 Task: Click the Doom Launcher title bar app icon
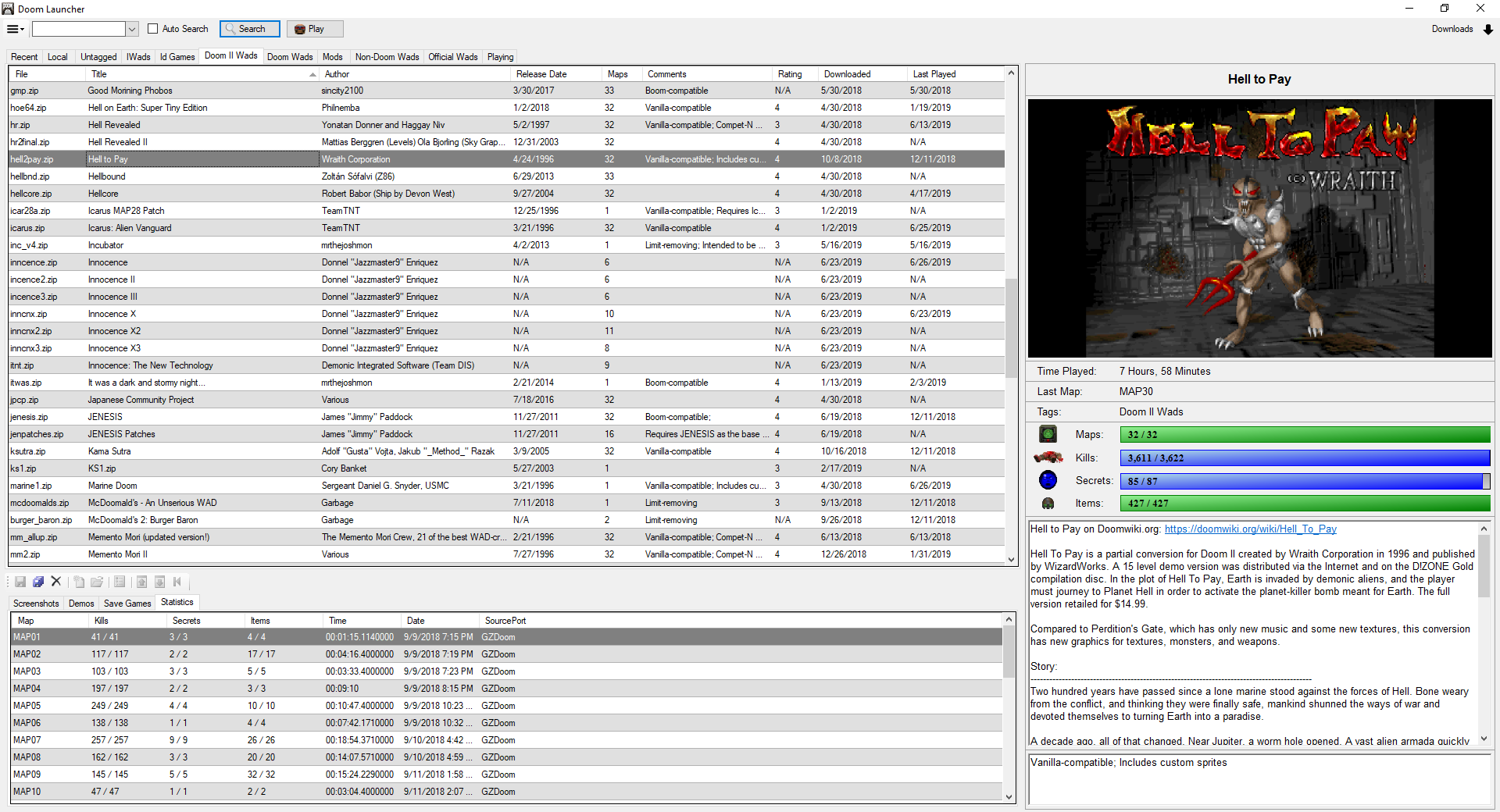click(x=8, y=9)
